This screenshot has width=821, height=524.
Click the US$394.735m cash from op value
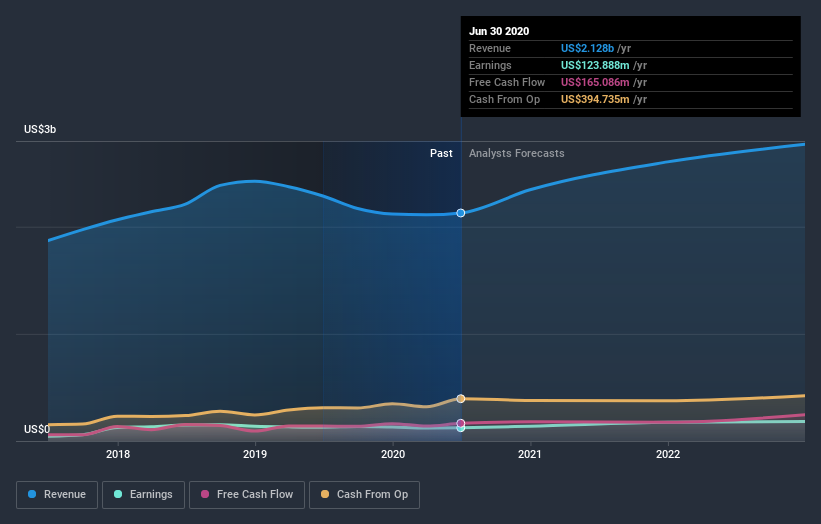click(595, 99)
